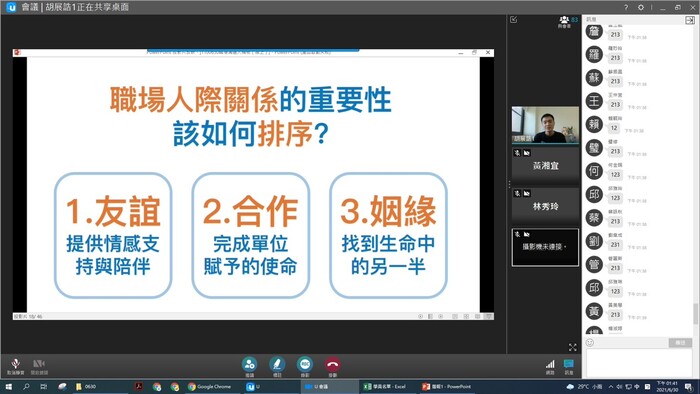700x394 pixels.
Task: Open the 0630 folder taskbar item
Action: coord(100,386)
